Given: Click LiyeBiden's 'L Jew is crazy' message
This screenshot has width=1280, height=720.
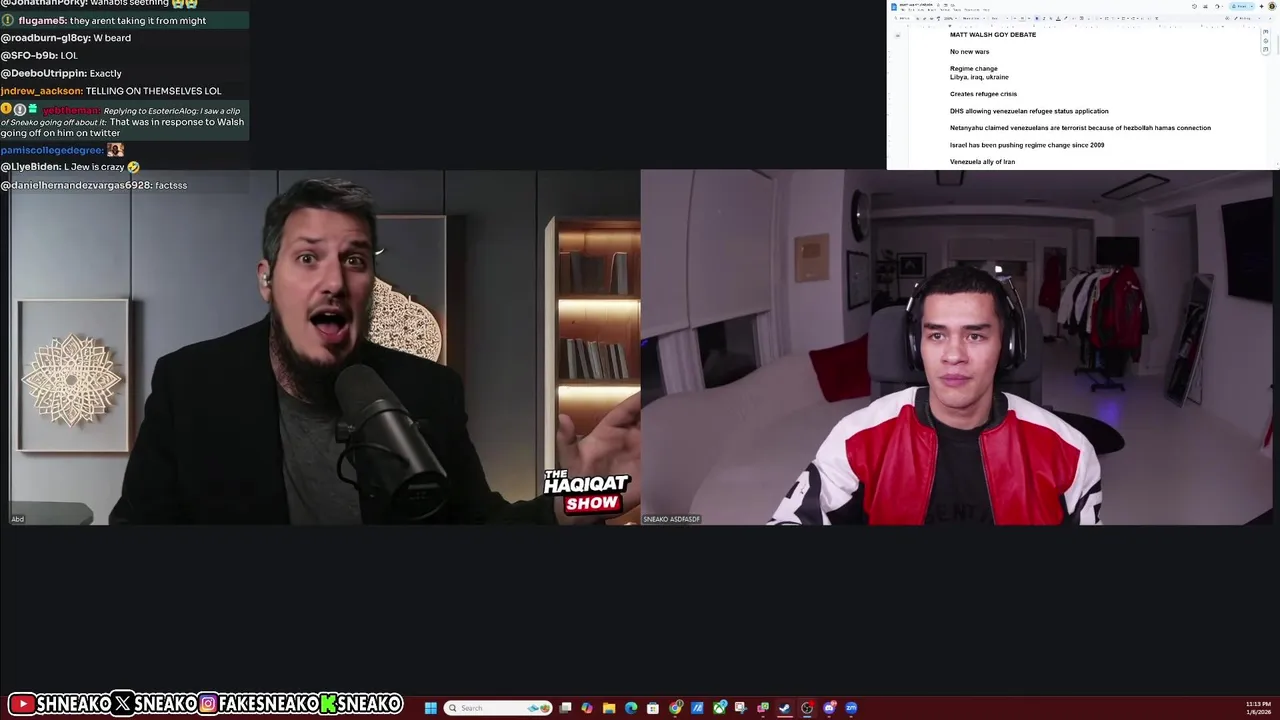Looking at the screenshot, I should tap(70, 167).
